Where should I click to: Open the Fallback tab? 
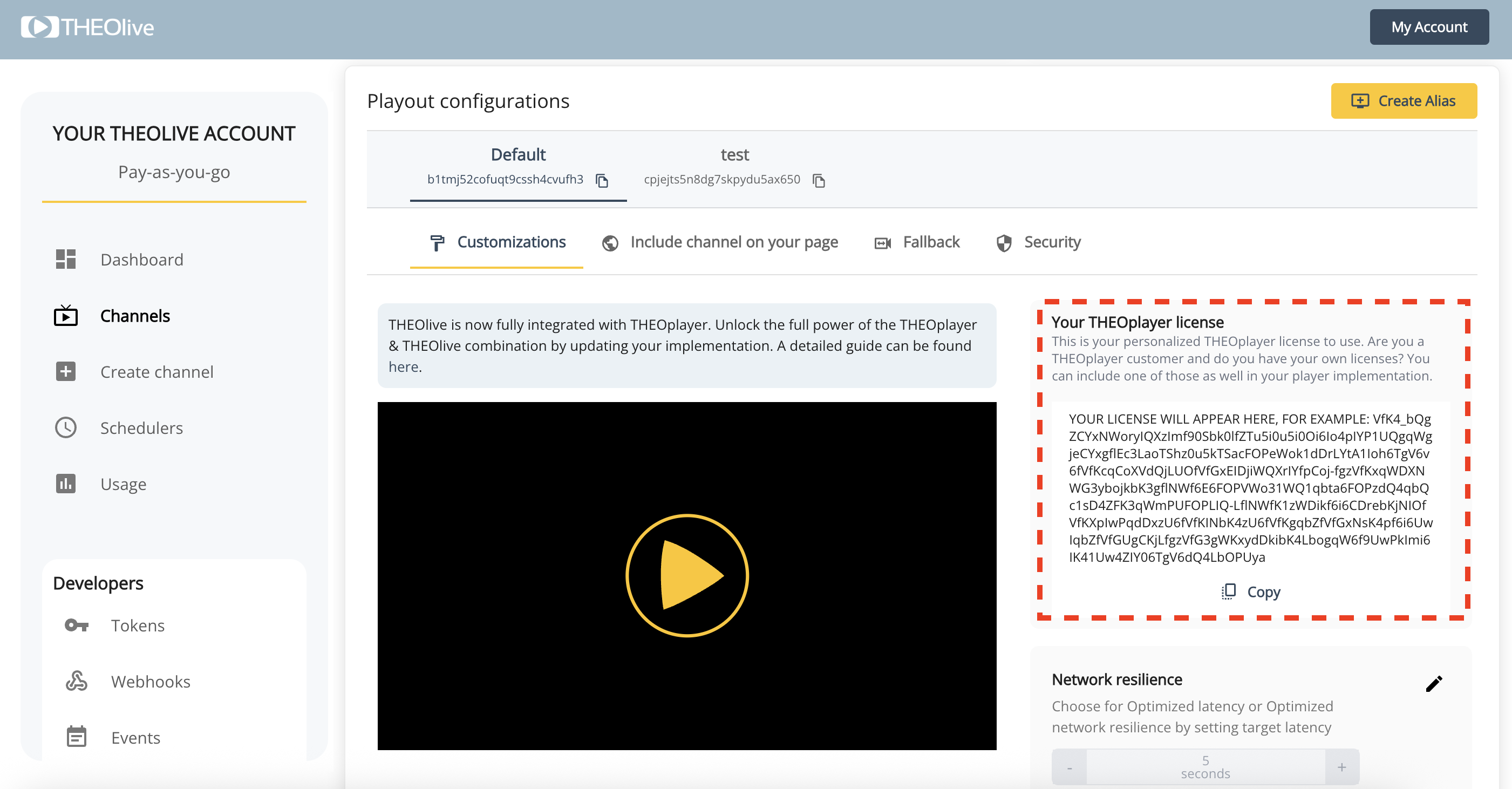(917, 242)
